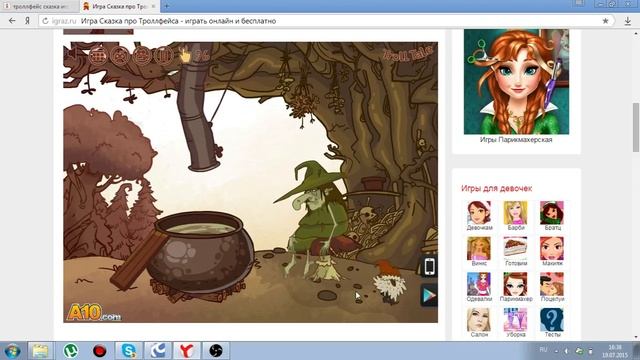The width and height of the screenshot is (640, 360).
Task: Open Yandex Browser from the taskbar
Action: coord(187,351)
